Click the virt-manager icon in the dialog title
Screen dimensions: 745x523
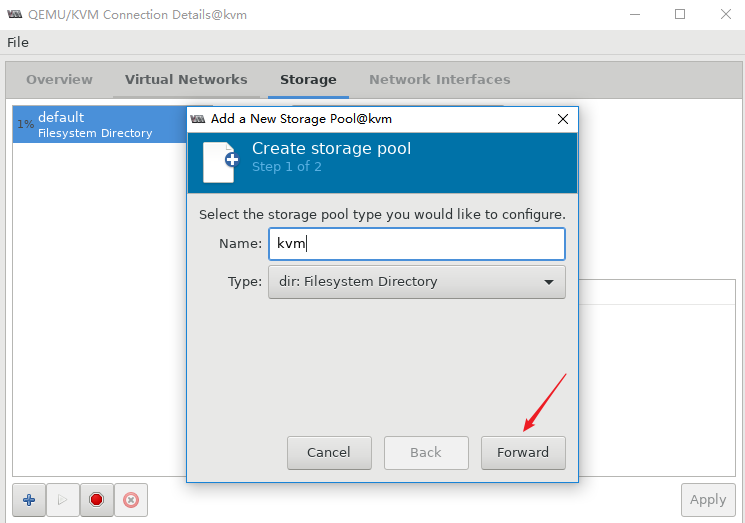point(198,119)
